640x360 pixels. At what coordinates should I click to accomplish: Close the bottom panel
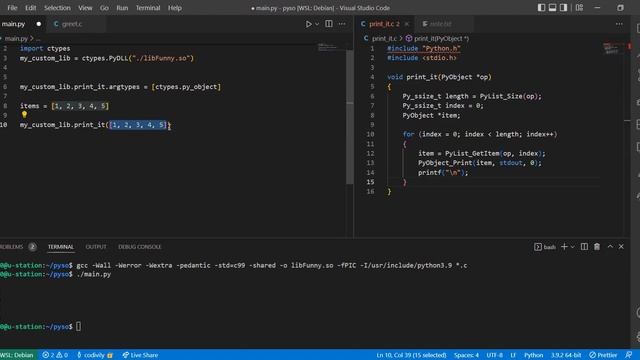click(621, 247)
